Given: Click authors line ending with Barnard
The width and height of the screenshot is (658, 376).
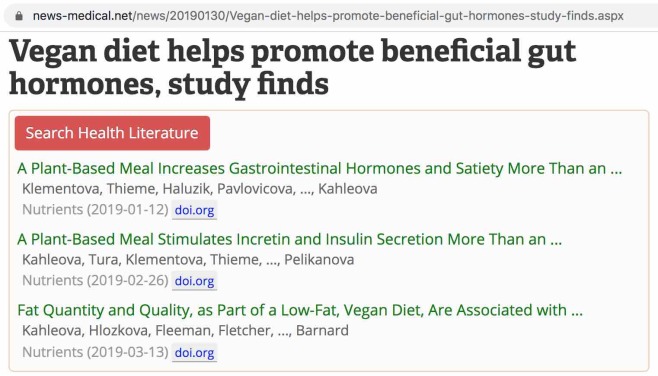Looking at the screenshot, I should tap(185, 331).
